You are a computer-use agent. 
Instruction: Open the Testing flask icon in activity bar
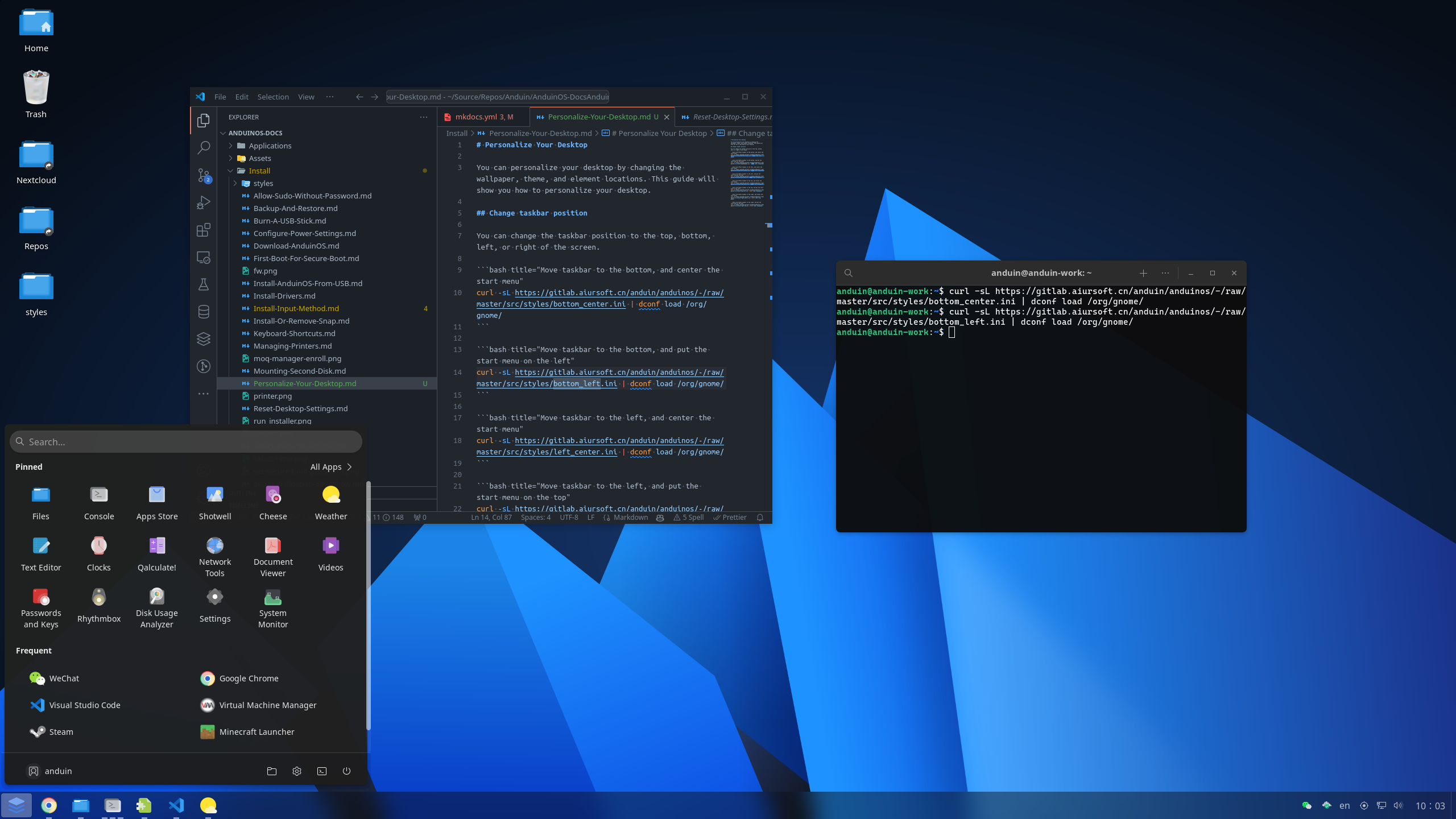point(203,284)
